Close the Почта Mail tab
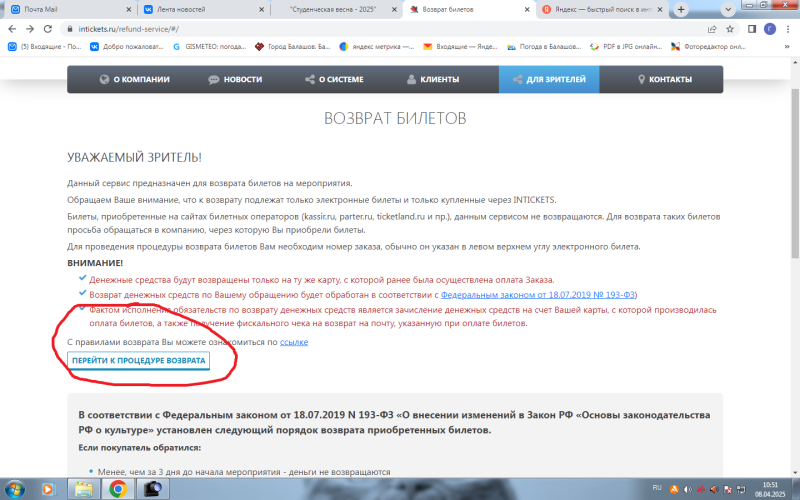This screenshot has width=800, height=500. (x=129, y=9)
